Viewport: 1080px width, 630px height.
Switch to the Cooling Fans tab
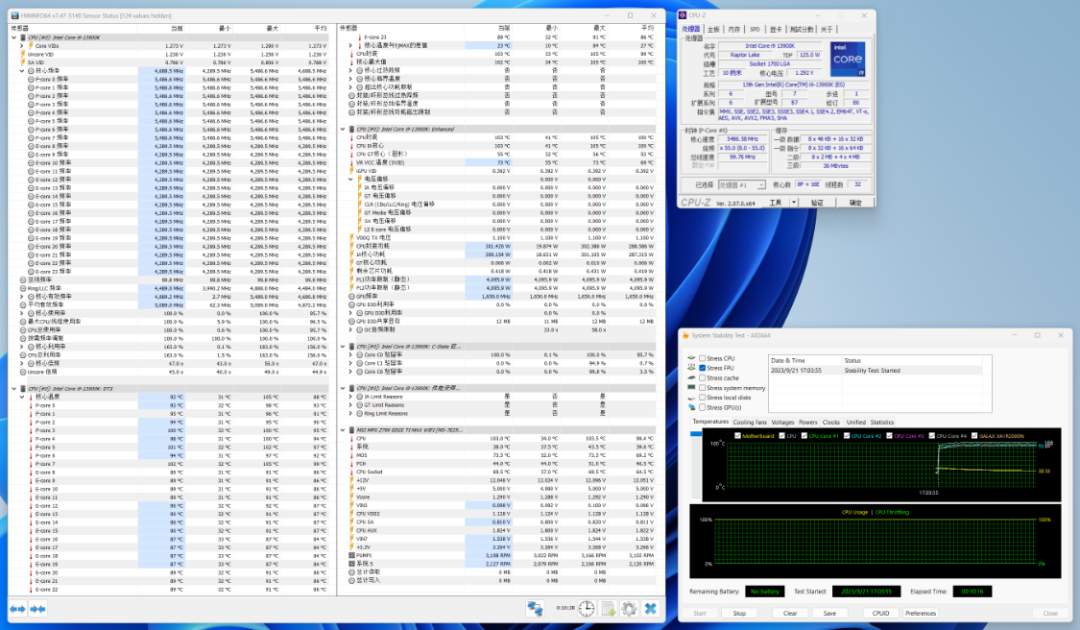click(750, 422)
